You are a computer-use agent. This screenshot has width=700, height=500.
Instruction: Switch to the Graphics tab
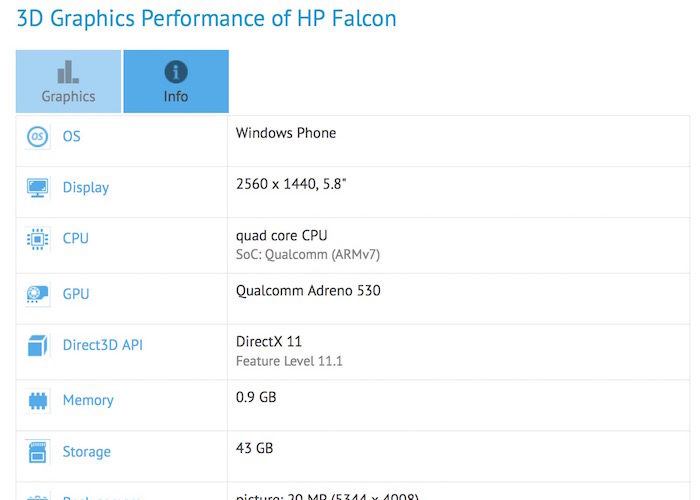[68, 82]
